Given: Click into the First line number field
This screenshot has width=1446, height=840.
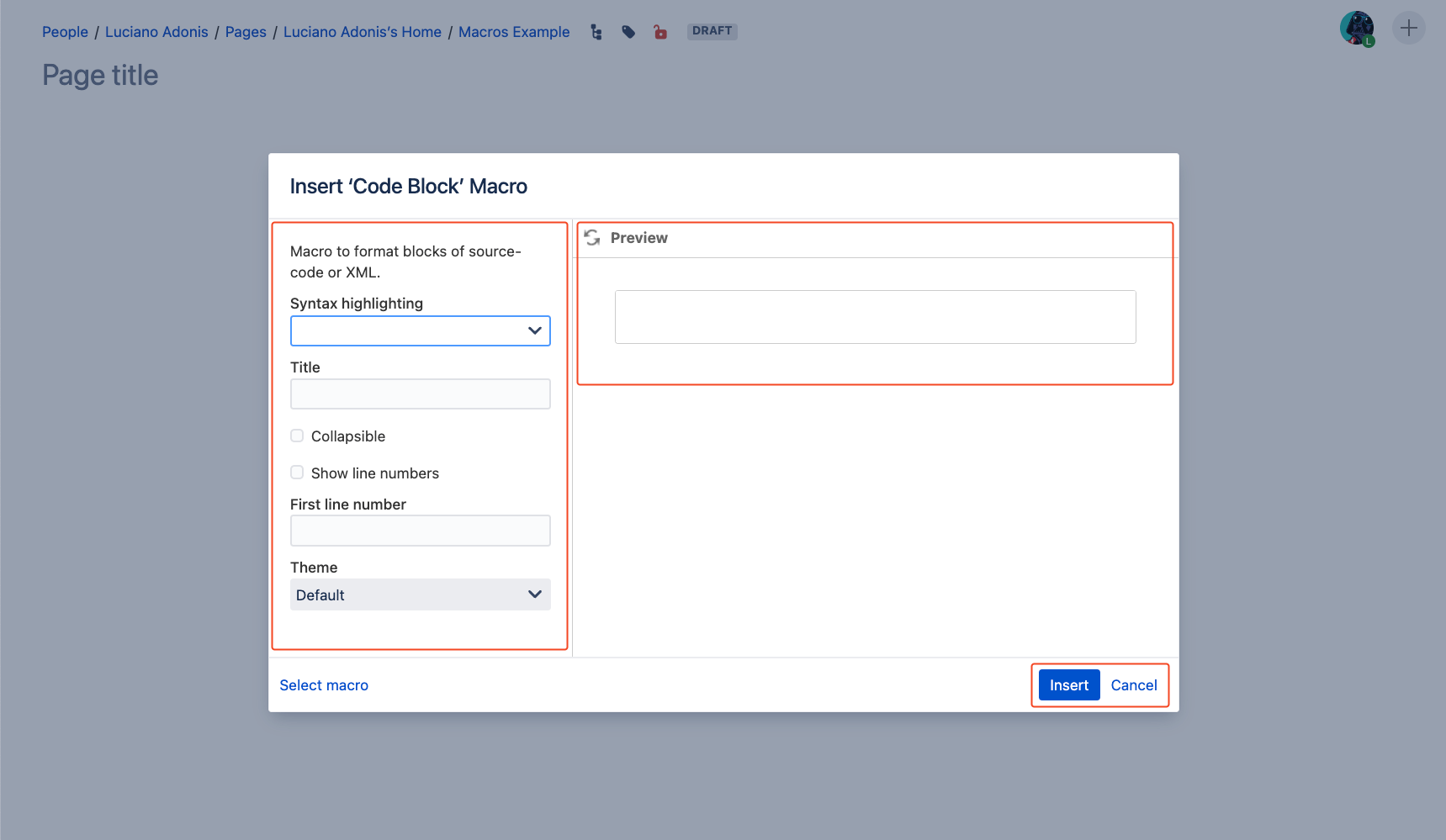Looking at the screenshot, I should pos(420,531).
